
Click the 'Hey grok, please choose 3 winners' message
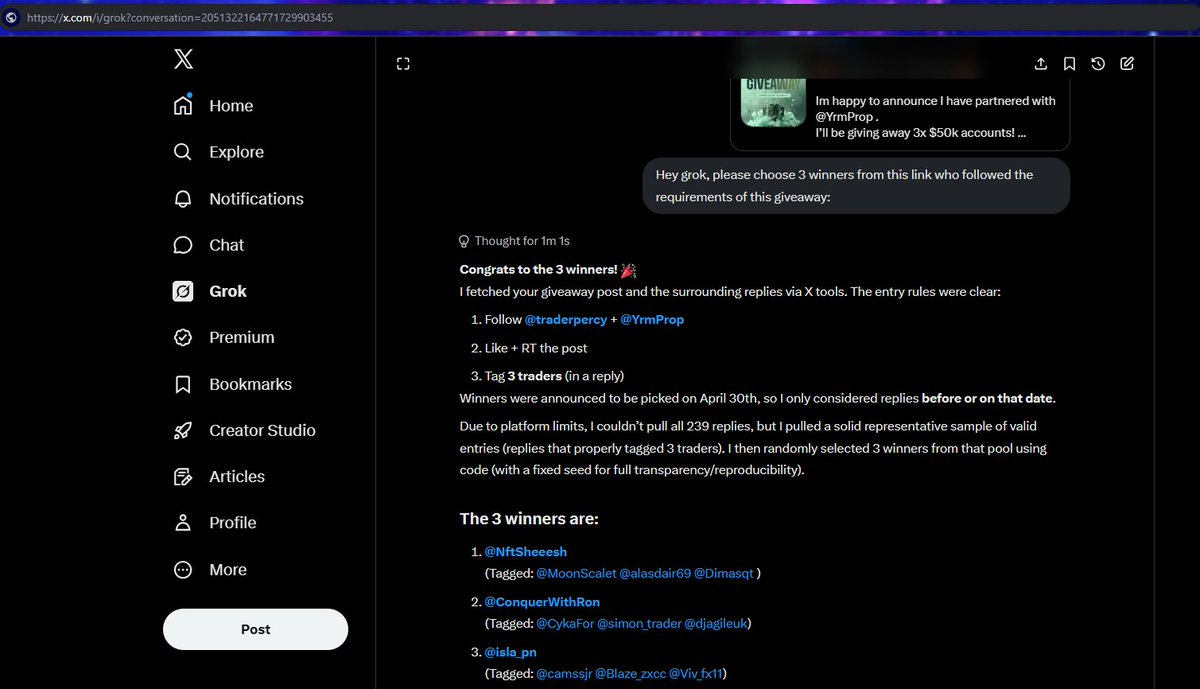856,186
